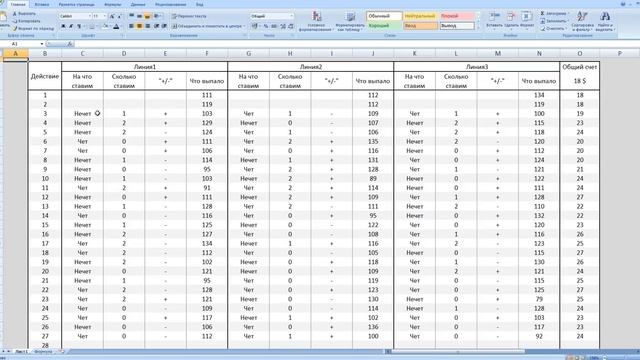Open Сортировка и фильтр menu

coord(582,21)
